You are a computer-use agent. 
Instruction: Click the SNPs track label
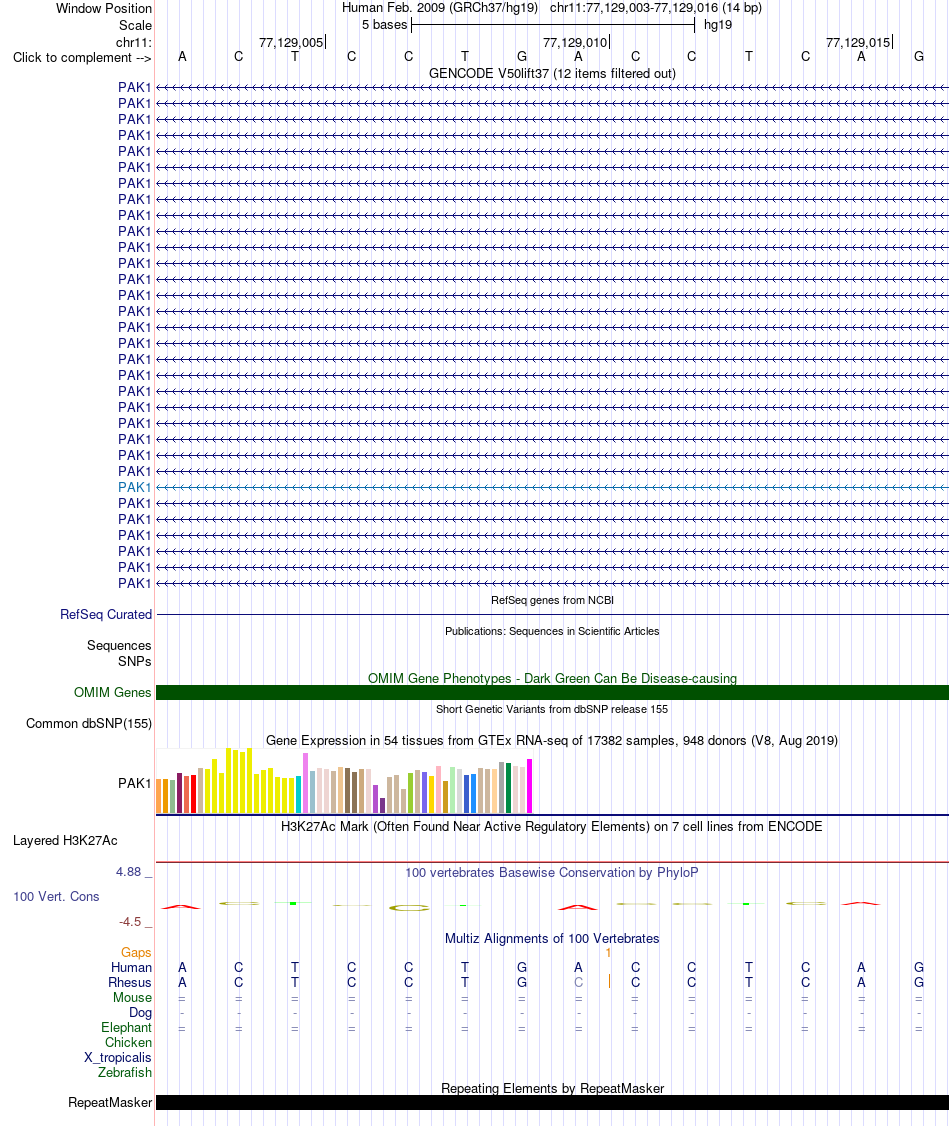click(135, 661)
